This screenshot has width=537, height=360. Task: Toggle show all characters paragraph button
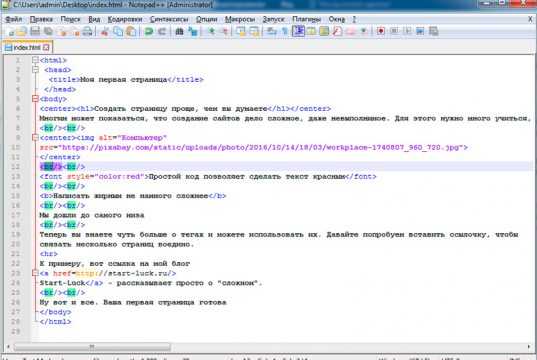(285, 32)
